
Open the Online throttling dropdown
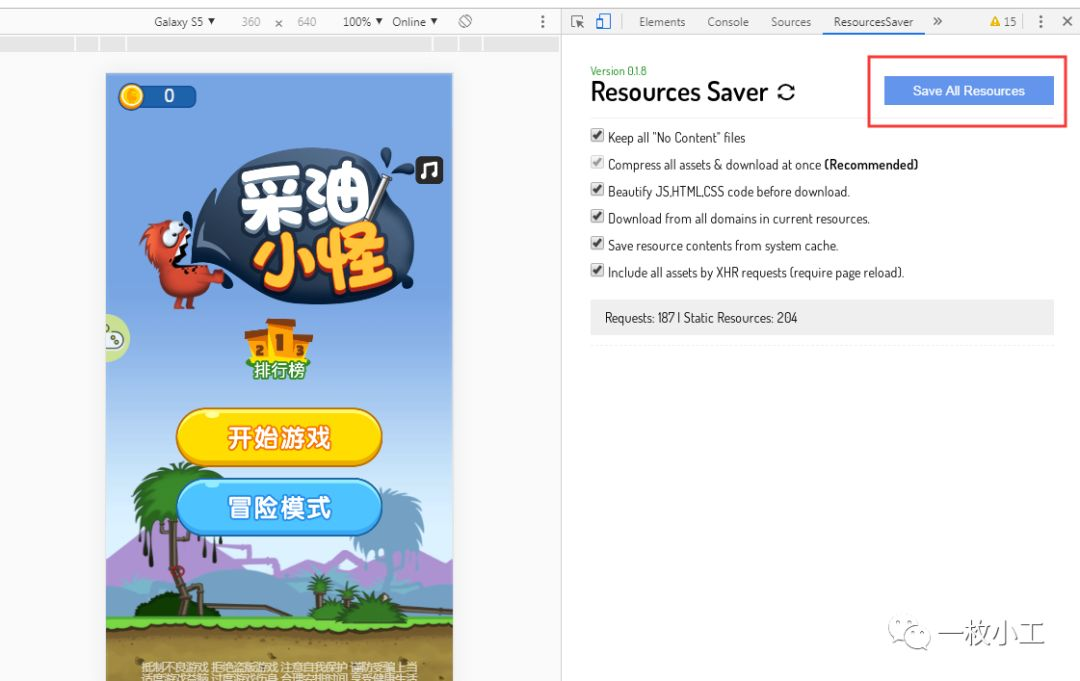tap(415, 22)
